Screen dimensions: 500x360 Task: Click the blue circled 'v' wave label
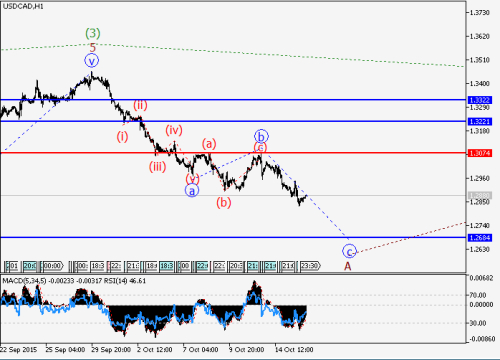coord(91,61)
